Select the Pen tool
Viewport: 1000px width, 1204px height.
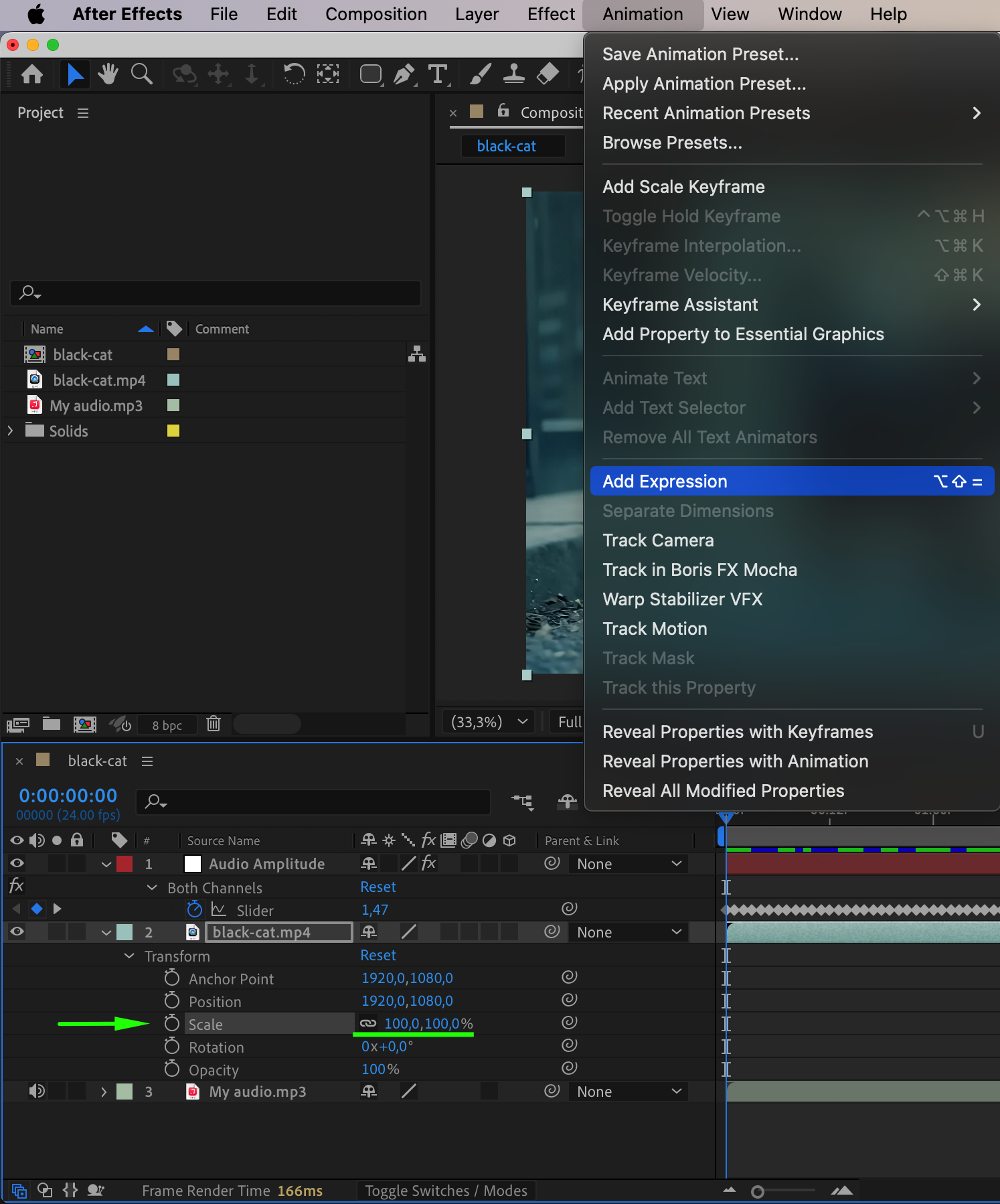404,74
